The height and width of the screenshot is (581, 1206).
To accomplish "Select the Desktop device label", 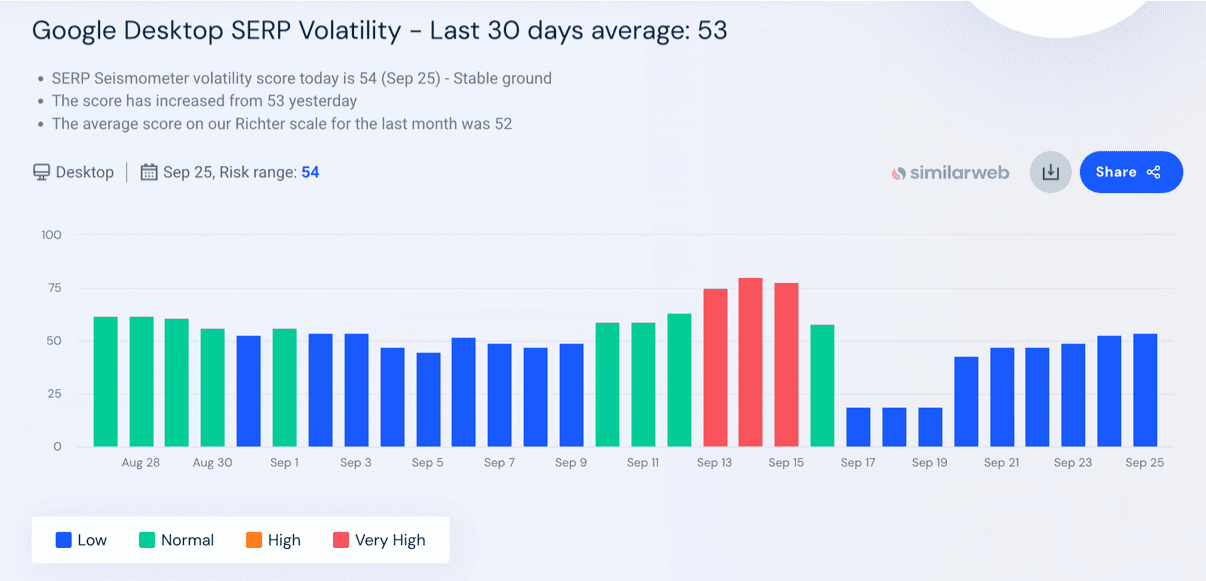I will point(85,172).
